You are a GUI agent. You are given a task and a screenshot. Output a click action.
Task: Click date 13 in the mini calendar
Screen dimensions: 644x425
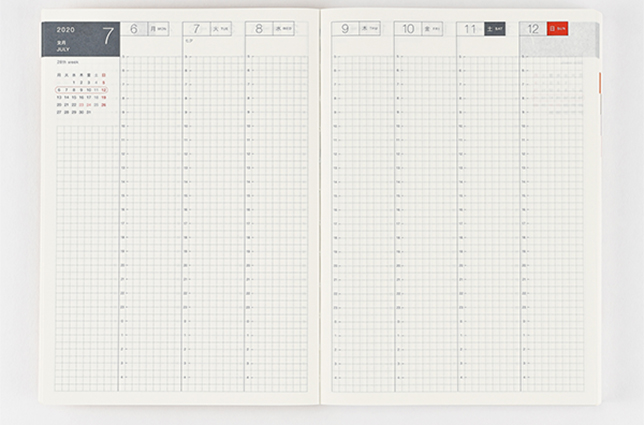[59, 97]
